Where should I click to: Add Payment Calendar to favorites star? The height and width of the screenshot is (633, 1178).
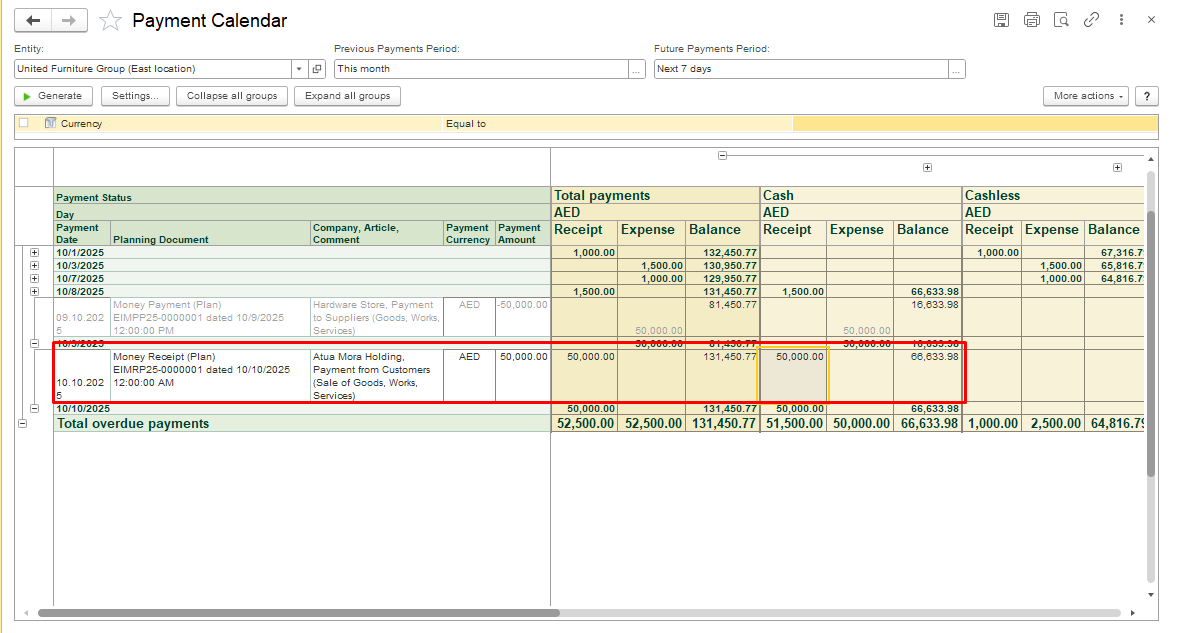coord(111,21)
